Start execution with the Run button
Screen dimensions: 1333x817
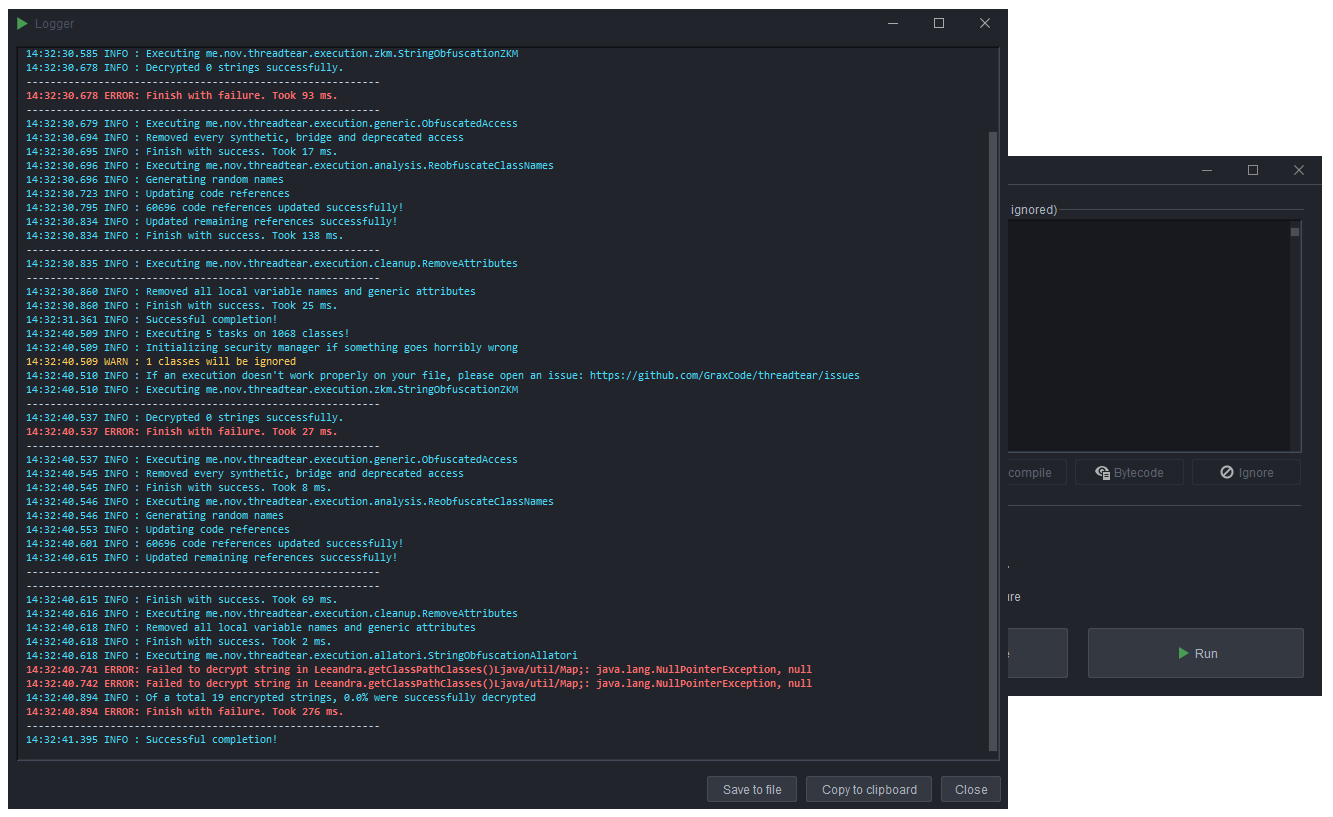1196,652
